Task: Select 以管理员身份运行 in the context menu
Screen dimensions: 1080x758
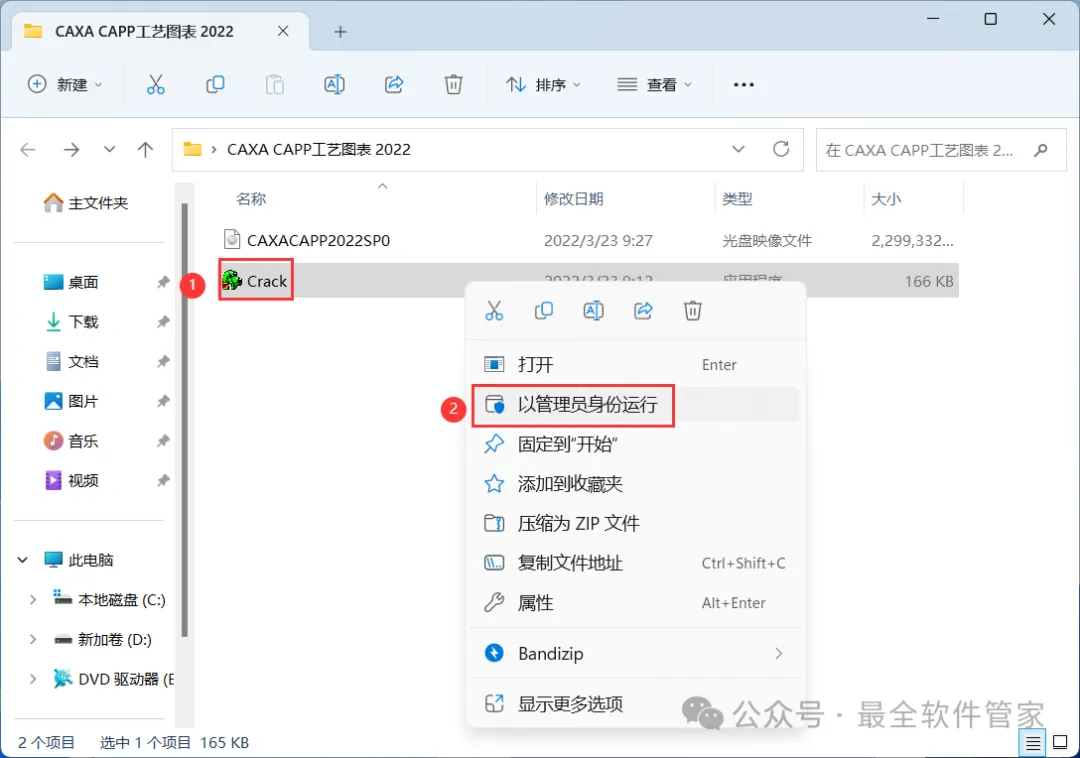Action: [x=634, y=404]
